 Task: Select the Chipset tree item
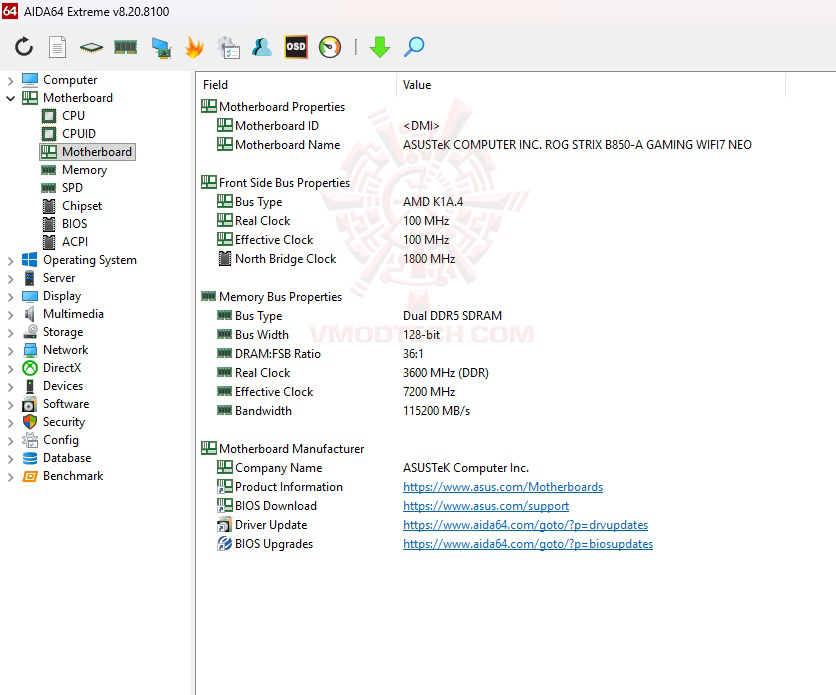coord(82,206)
